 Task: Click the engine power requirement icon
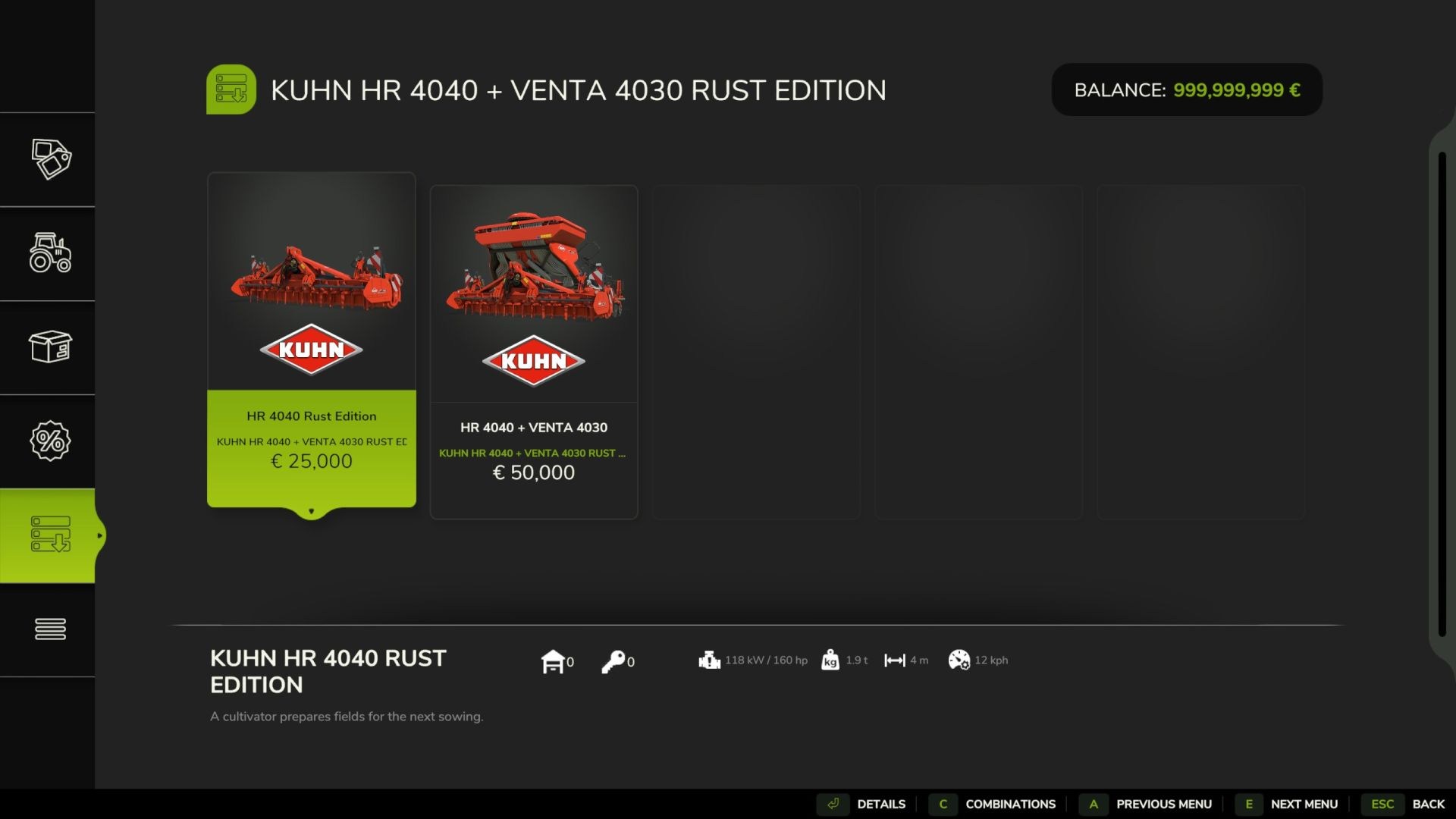709,661
